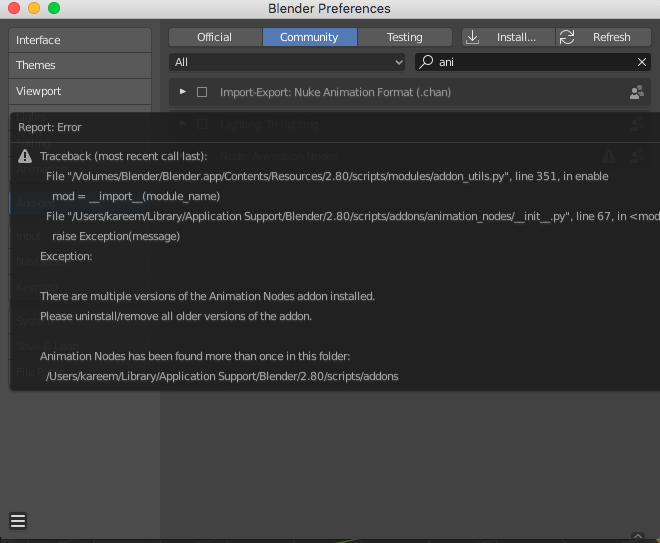The width and height of the screenshot is (660, 543).
Task: Click the addon_utils.py line 351 traceback entry
Action: pos(327,176)
